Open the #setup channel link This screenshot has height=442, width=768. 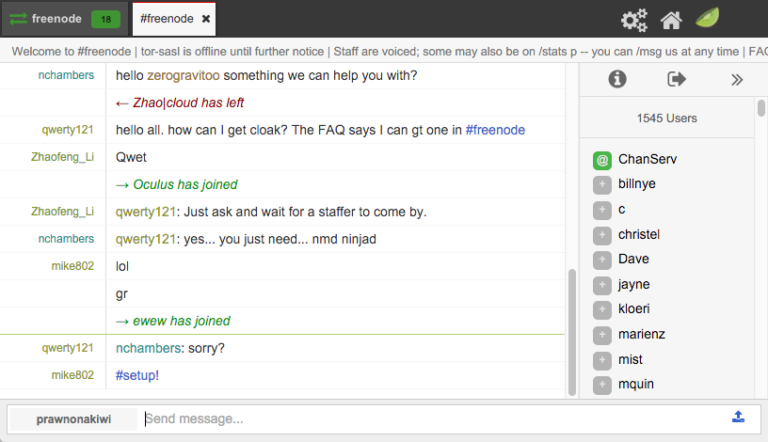pos(137,375)
